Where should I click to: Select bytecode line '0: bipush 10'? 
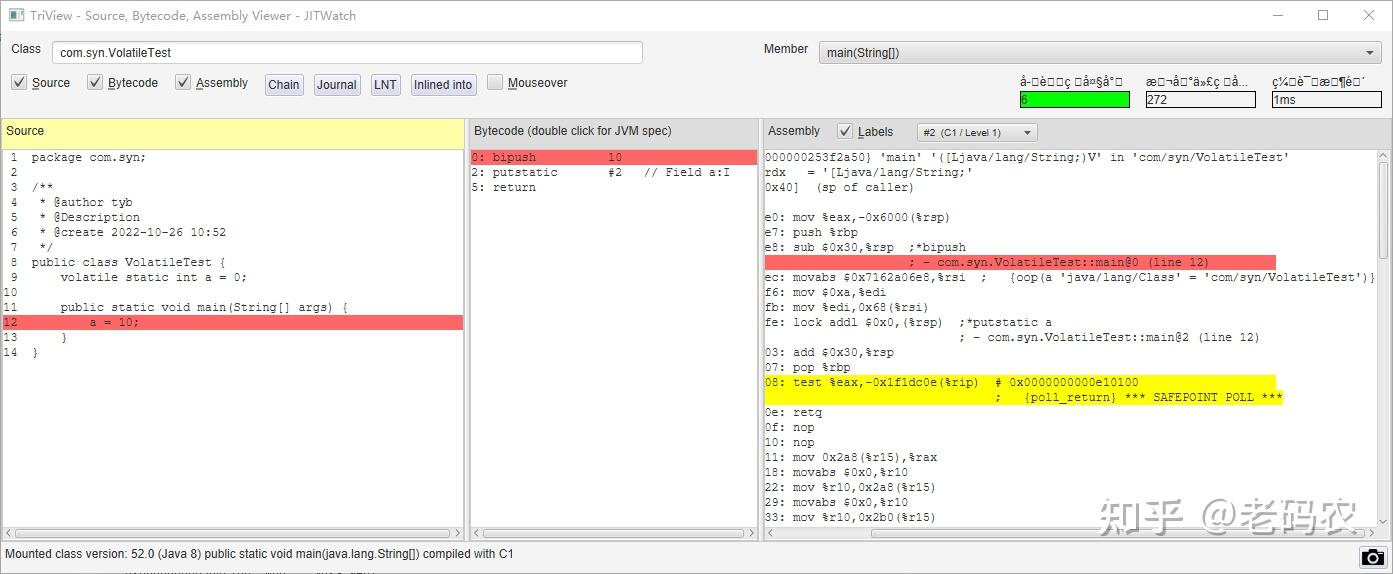point(613,157)
